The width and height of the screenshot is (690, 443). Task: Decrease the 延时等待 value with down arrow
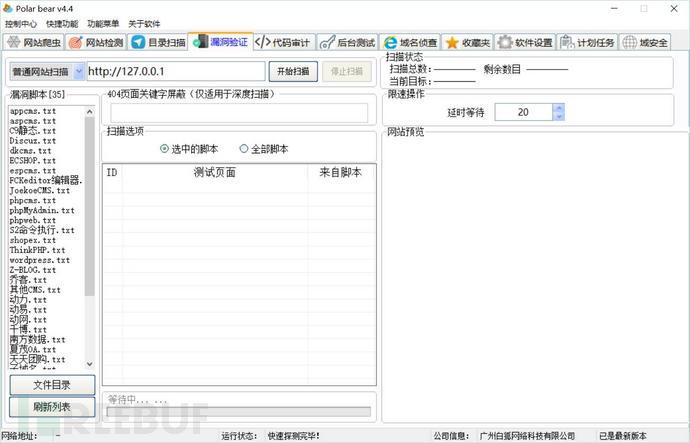point(559,116)
